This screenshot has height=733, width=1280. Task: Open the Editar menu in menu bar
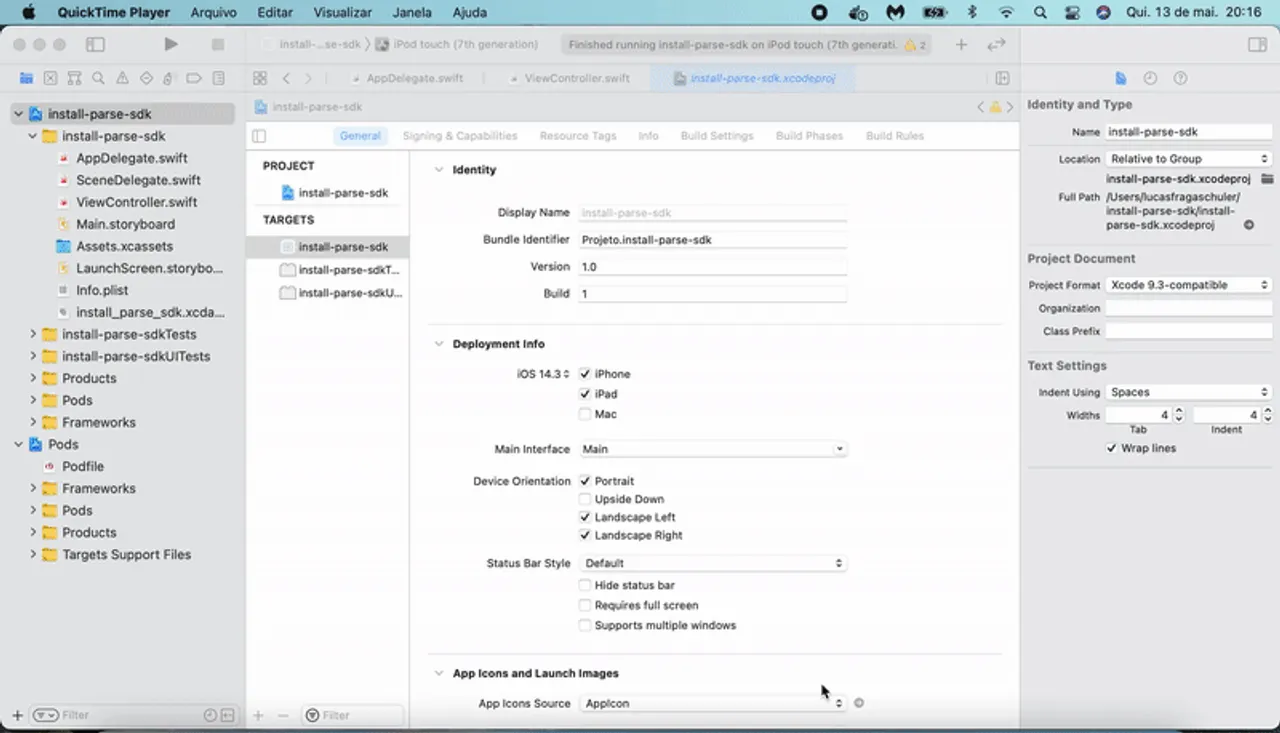click(x=275, y=13)
